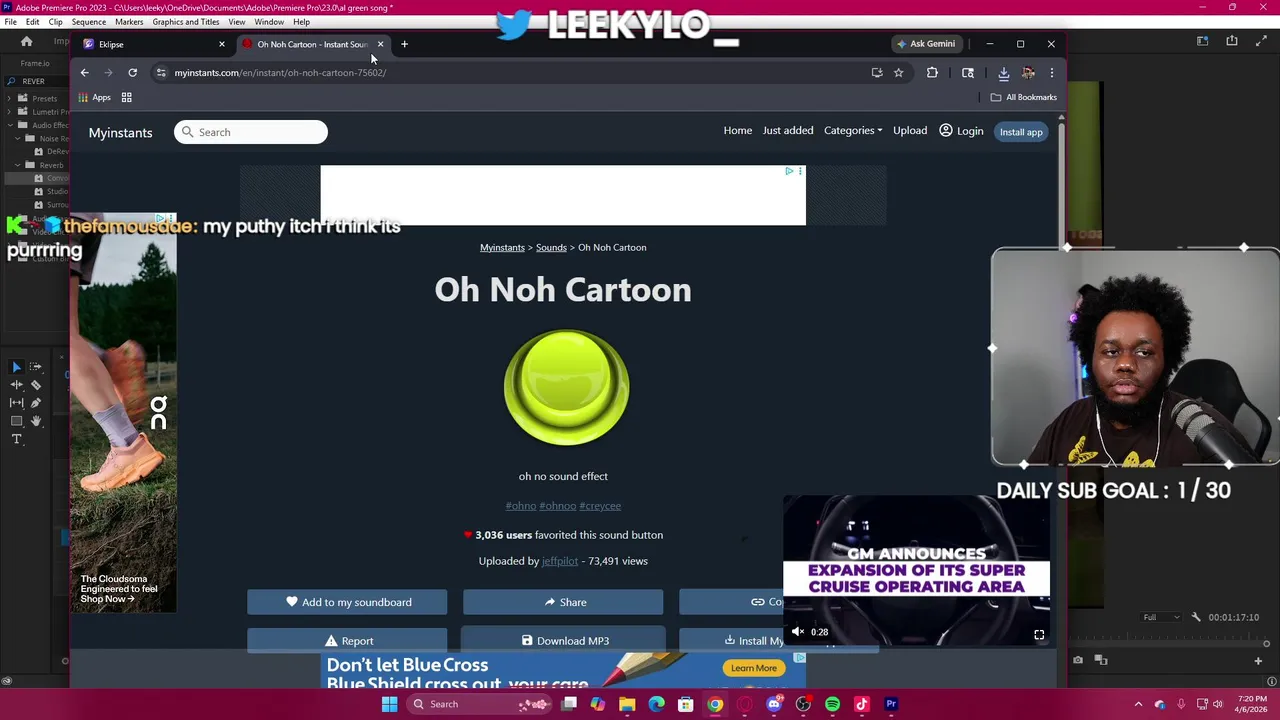Click the Myinstants search field

tap(251, 132)
